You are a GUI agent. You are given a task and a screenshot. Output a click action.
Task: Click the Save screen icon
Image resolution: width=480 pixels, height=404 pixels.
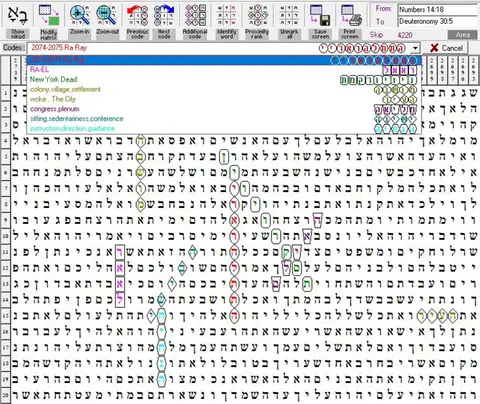(320, 15)
